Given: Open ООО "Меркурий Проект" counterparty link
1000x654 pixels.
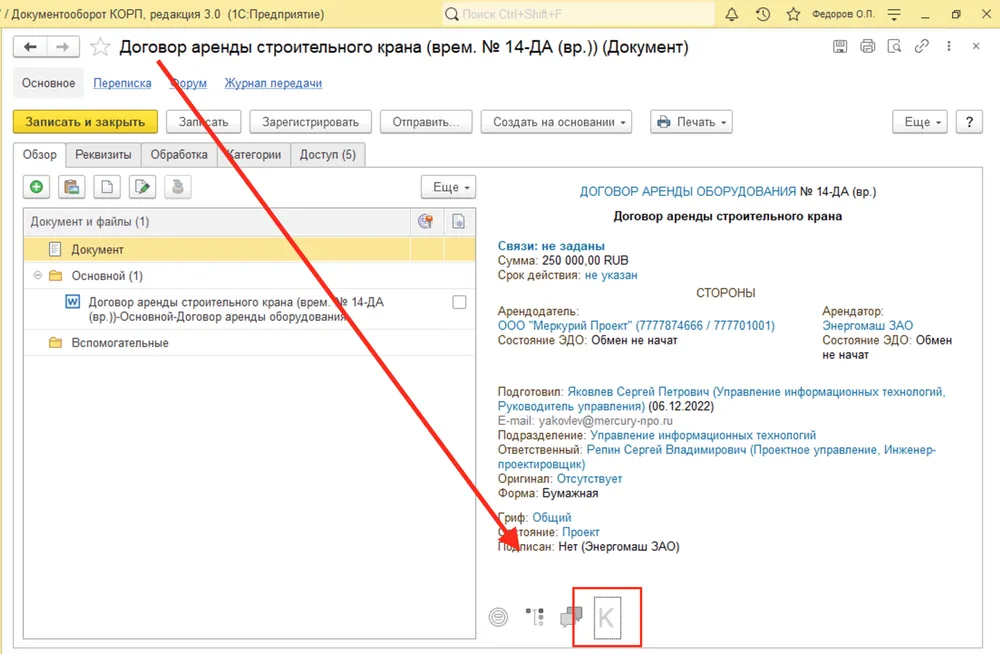Looking at the screenshot, I should (636, 325).
